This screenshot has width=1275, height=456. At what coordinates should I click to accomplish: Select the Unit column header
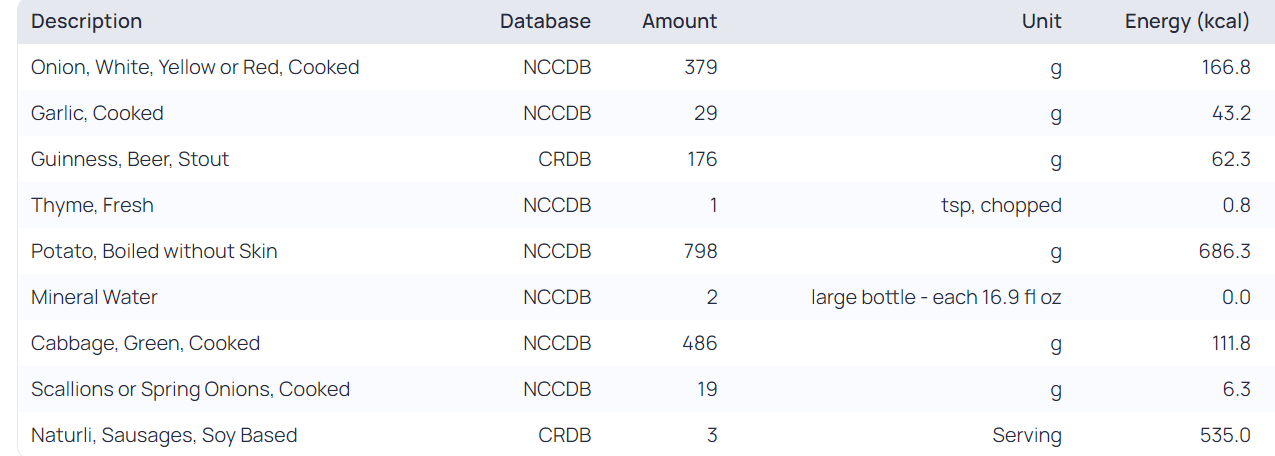tap(1041, 21)
